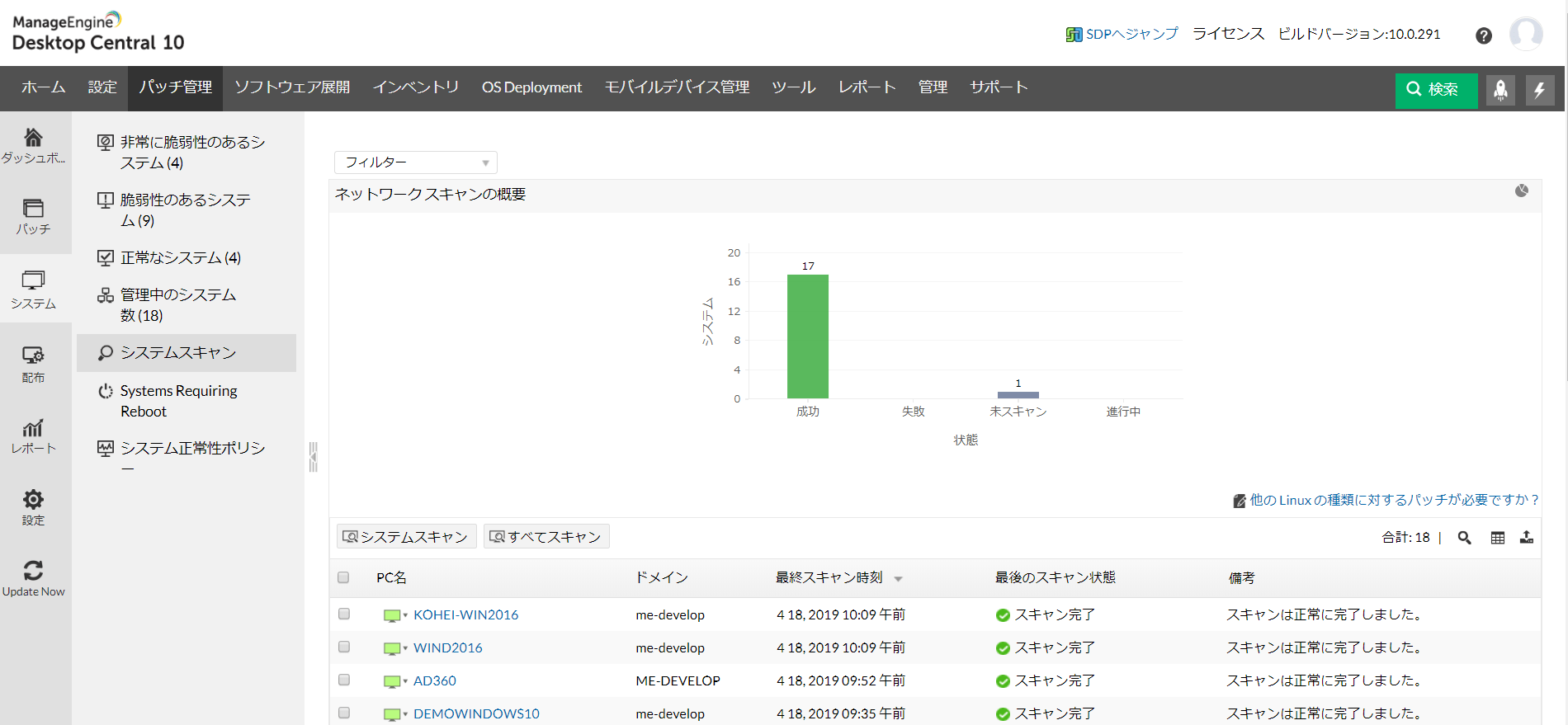Open the インベントリ menu tab
The width and height of the screenshot is (1568, 725).
click(x=415, y=87)
